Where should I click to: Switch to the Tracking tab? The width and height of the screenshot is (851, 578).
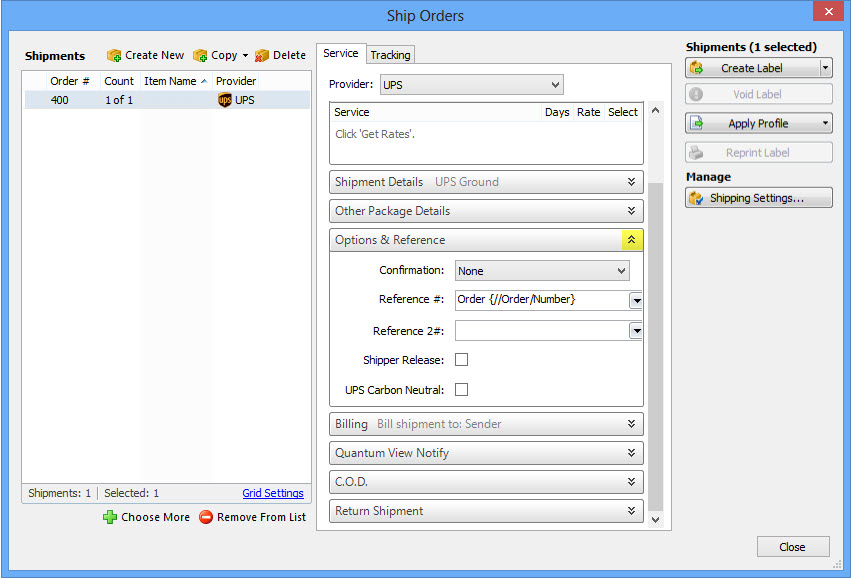pyautogui.click(x=390, y=55)
